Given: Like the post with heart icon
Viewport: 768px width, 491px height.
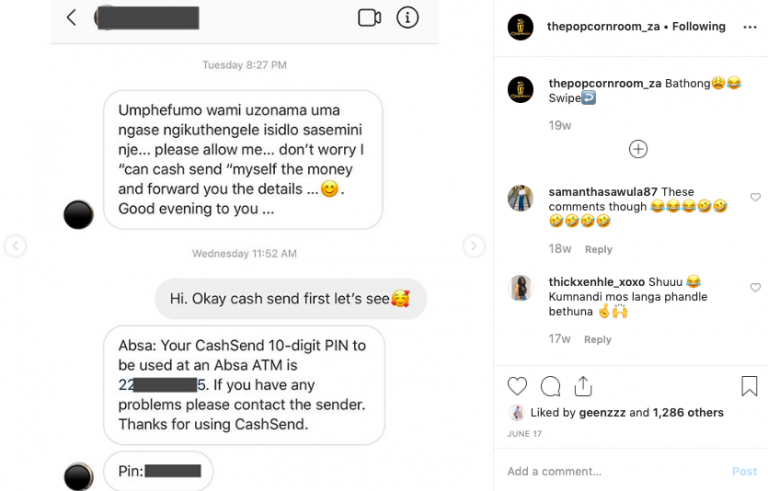Looking at the screenshot, I should pyautogui.click(x=517, y=386).
